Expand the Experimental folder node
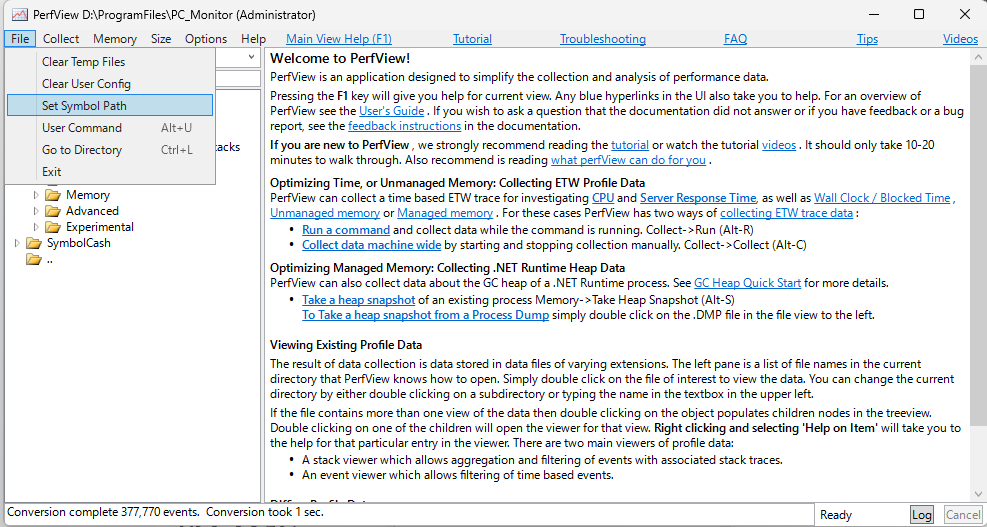The width and height of the screenshot is (987, 527). pos(36,227)
